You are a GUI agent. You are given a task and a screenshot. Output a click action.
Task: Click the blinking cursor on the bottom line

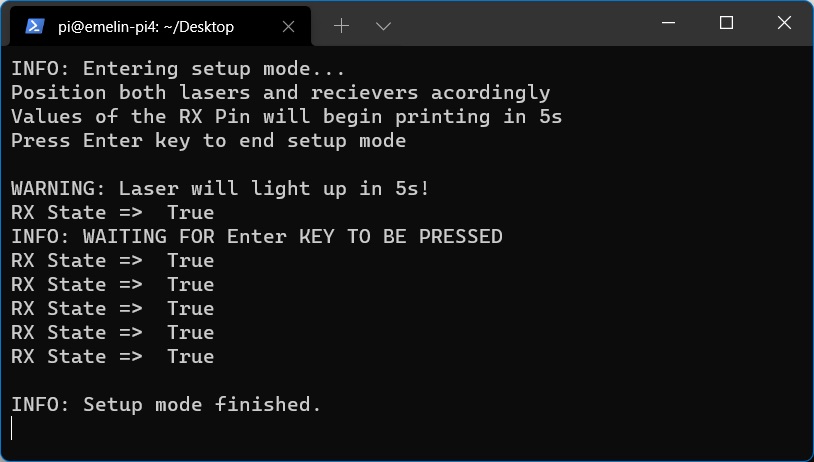11,429
